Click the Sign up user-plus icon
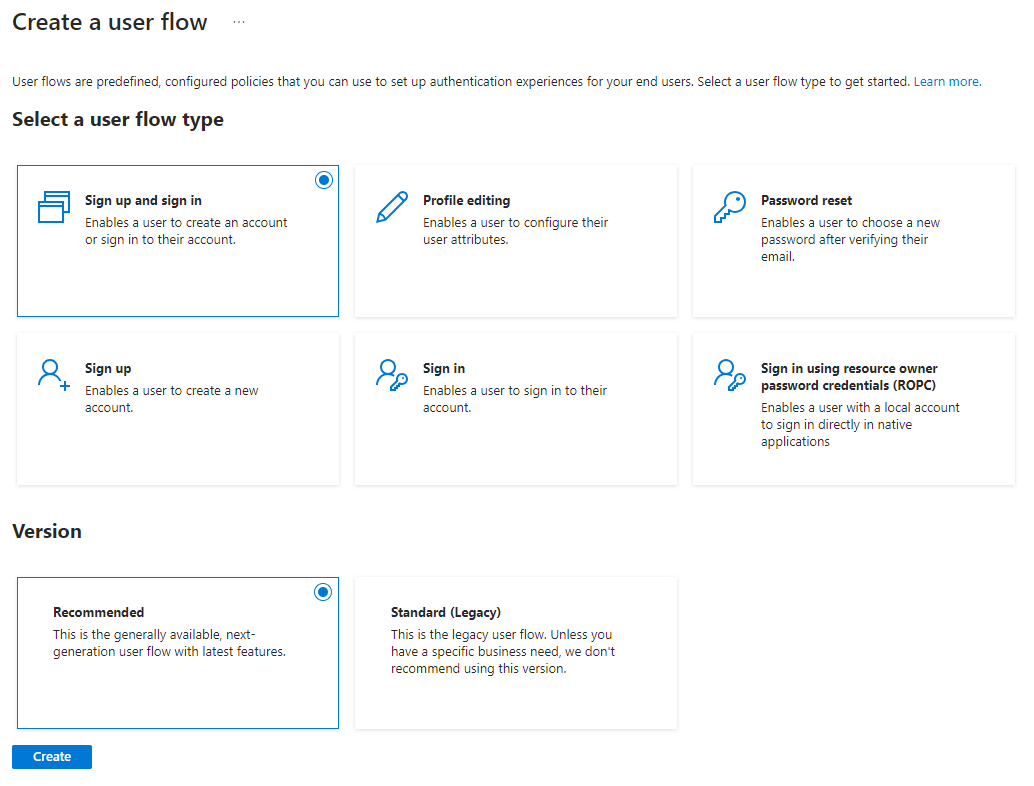The height and width of the screenshot is (786, 1034). 53,375
